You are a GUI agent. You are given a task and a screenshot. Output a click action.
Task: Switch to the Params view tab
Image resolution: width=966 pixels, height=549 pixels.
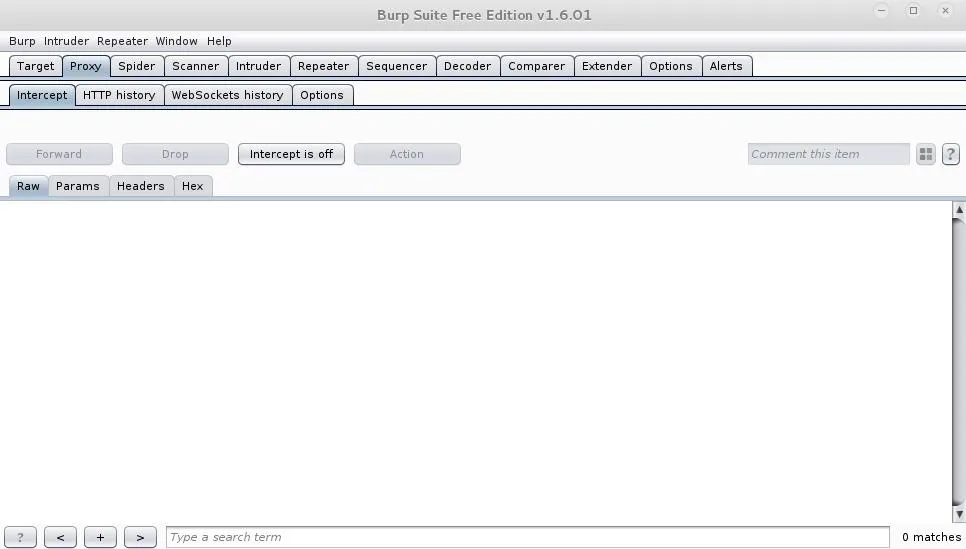point(78,186)
